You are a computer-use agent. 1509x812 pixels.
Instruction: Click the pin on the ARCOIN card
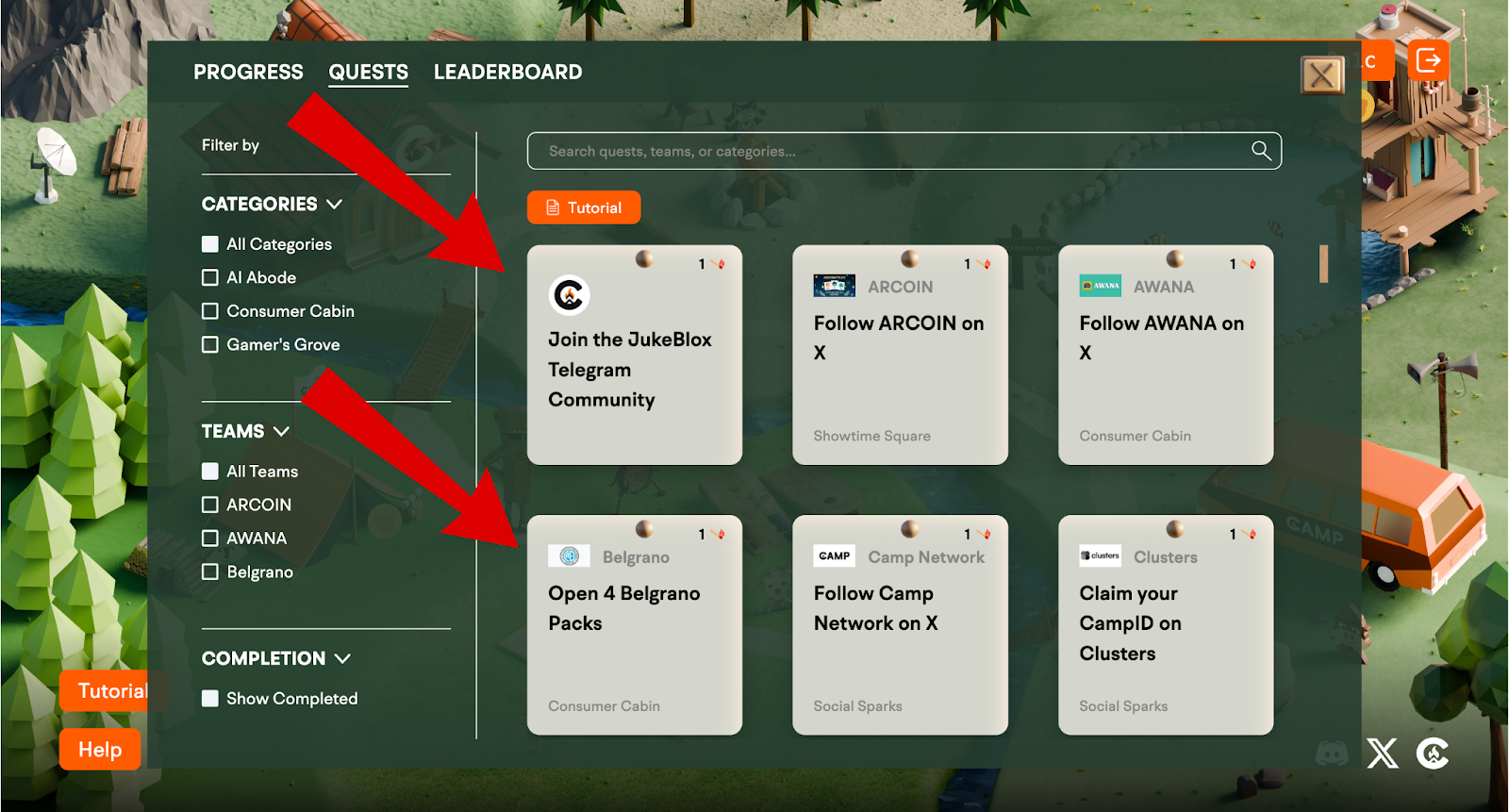click(x=909, y=258)
